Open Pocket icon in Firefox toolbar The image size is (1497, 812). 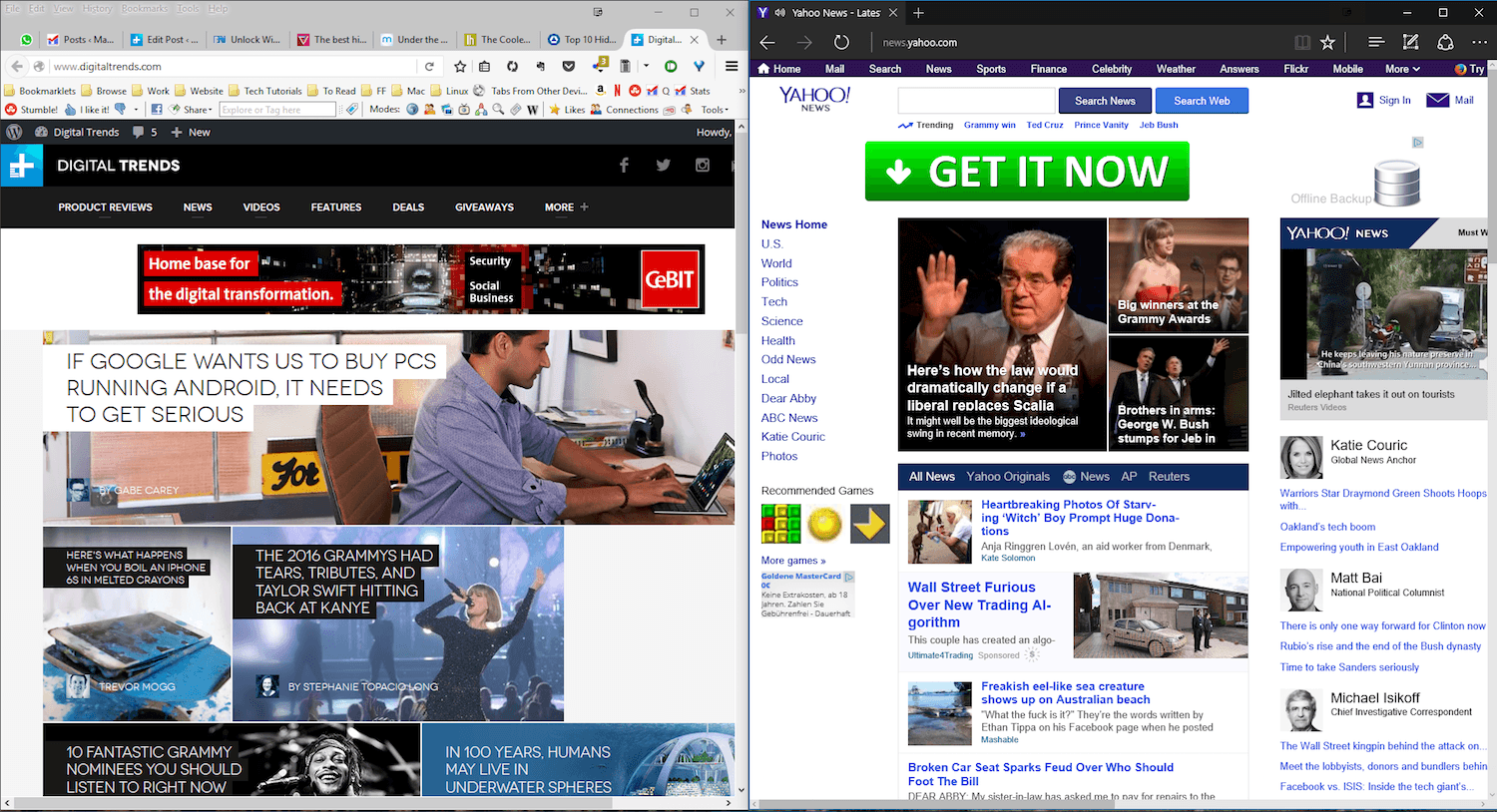click(x=569, y=67)
